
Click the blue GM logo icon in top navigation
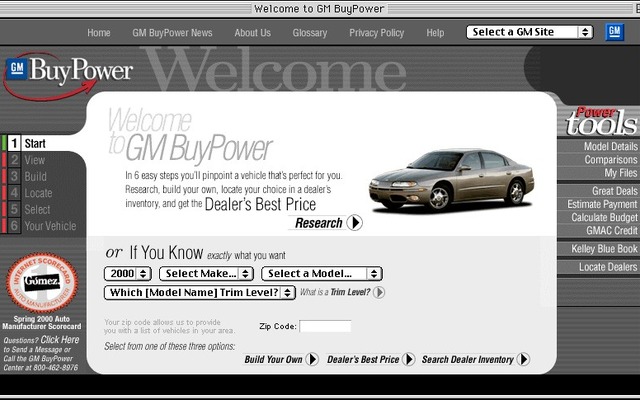point(614,32)
